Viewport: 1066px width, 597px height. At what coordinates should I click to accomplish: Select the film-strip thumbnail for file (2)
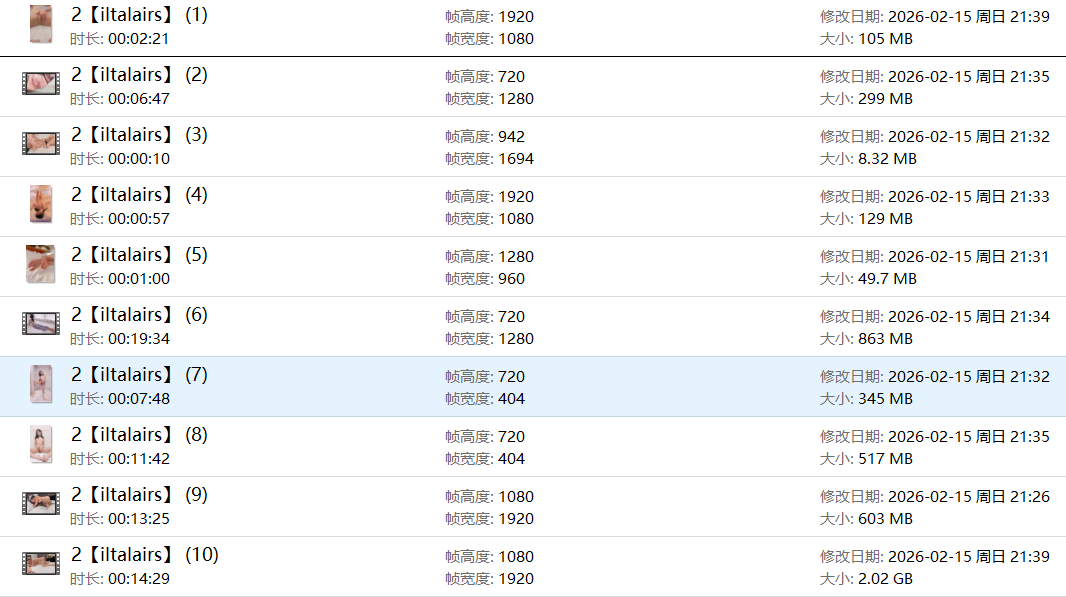point(41,84)
